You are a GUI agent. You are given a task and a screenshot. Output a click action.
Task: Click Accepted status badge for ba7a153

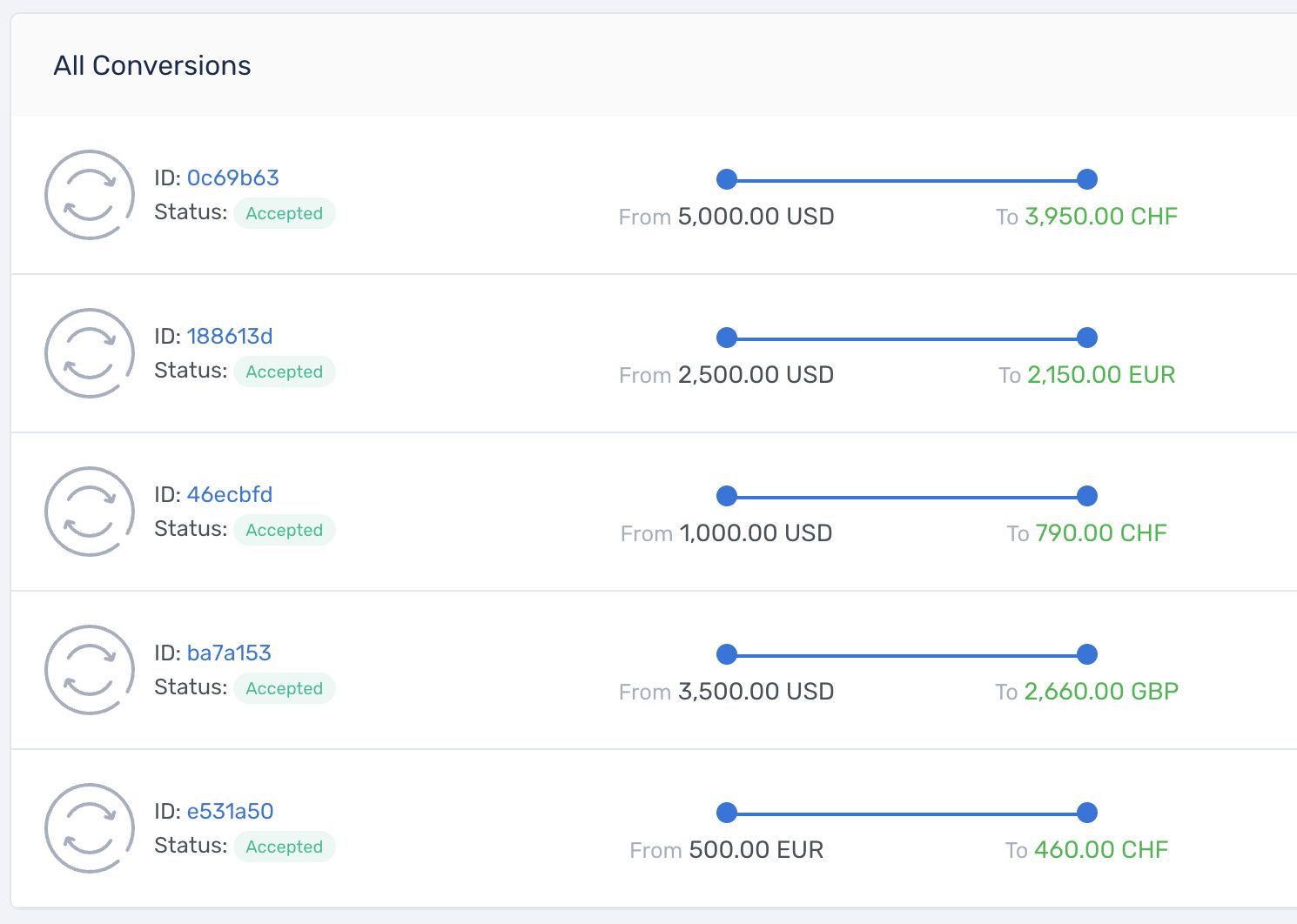285,688
